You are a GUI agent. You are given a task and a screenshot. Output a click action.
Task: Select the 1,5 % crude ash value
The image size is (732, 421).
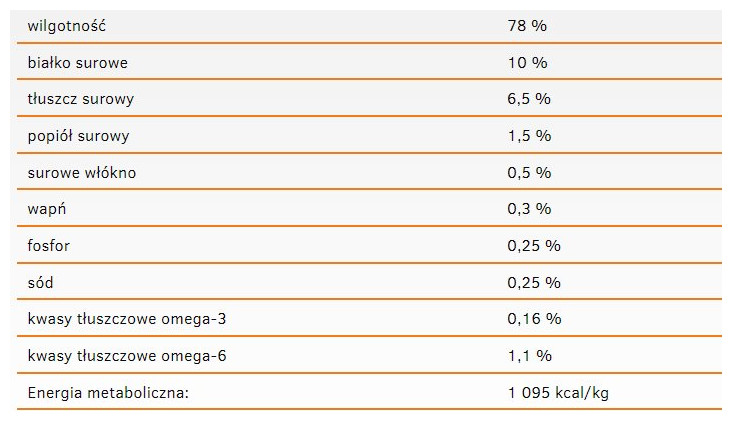(529, 136)
